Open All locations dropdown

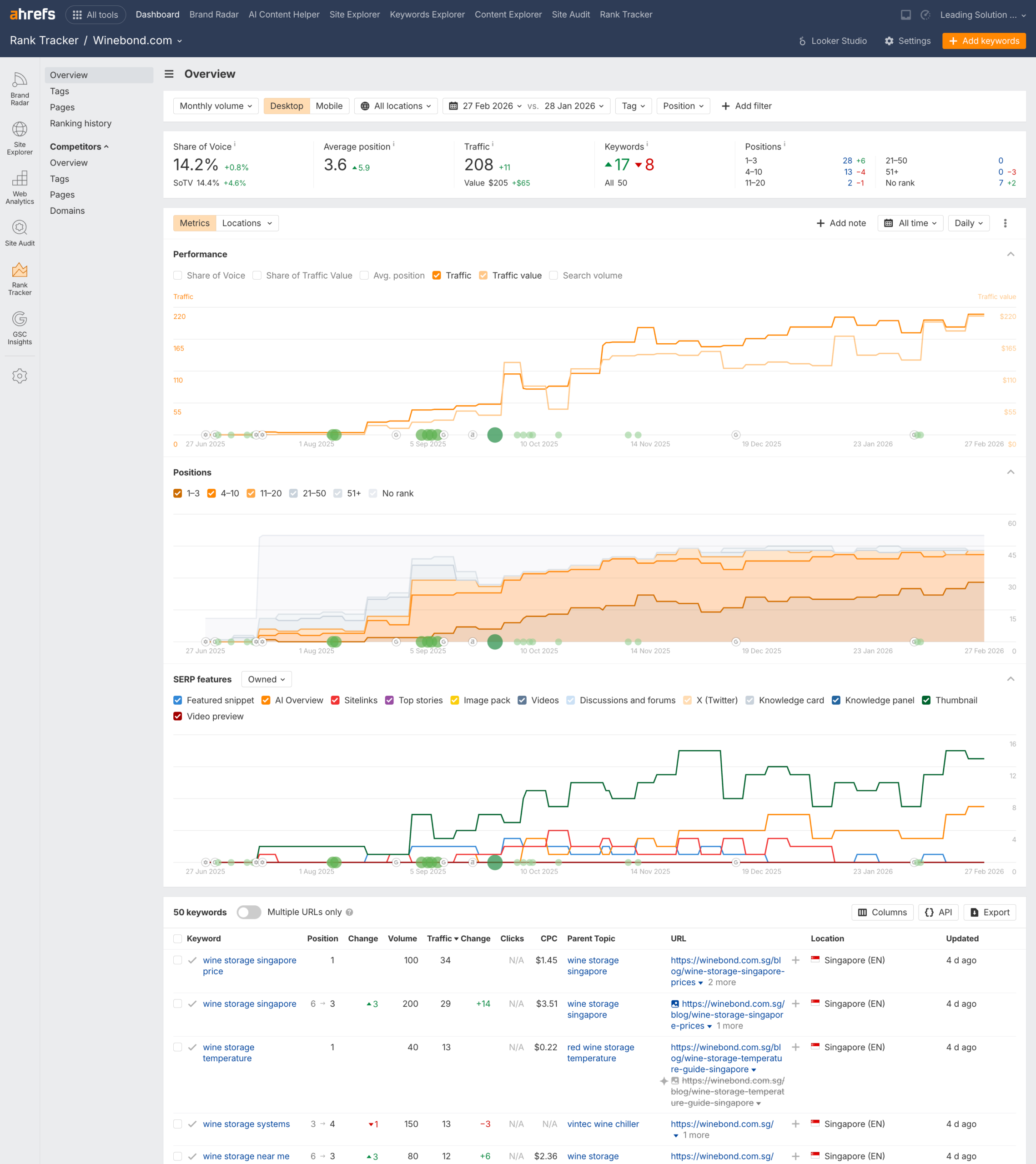click(396, 106)
